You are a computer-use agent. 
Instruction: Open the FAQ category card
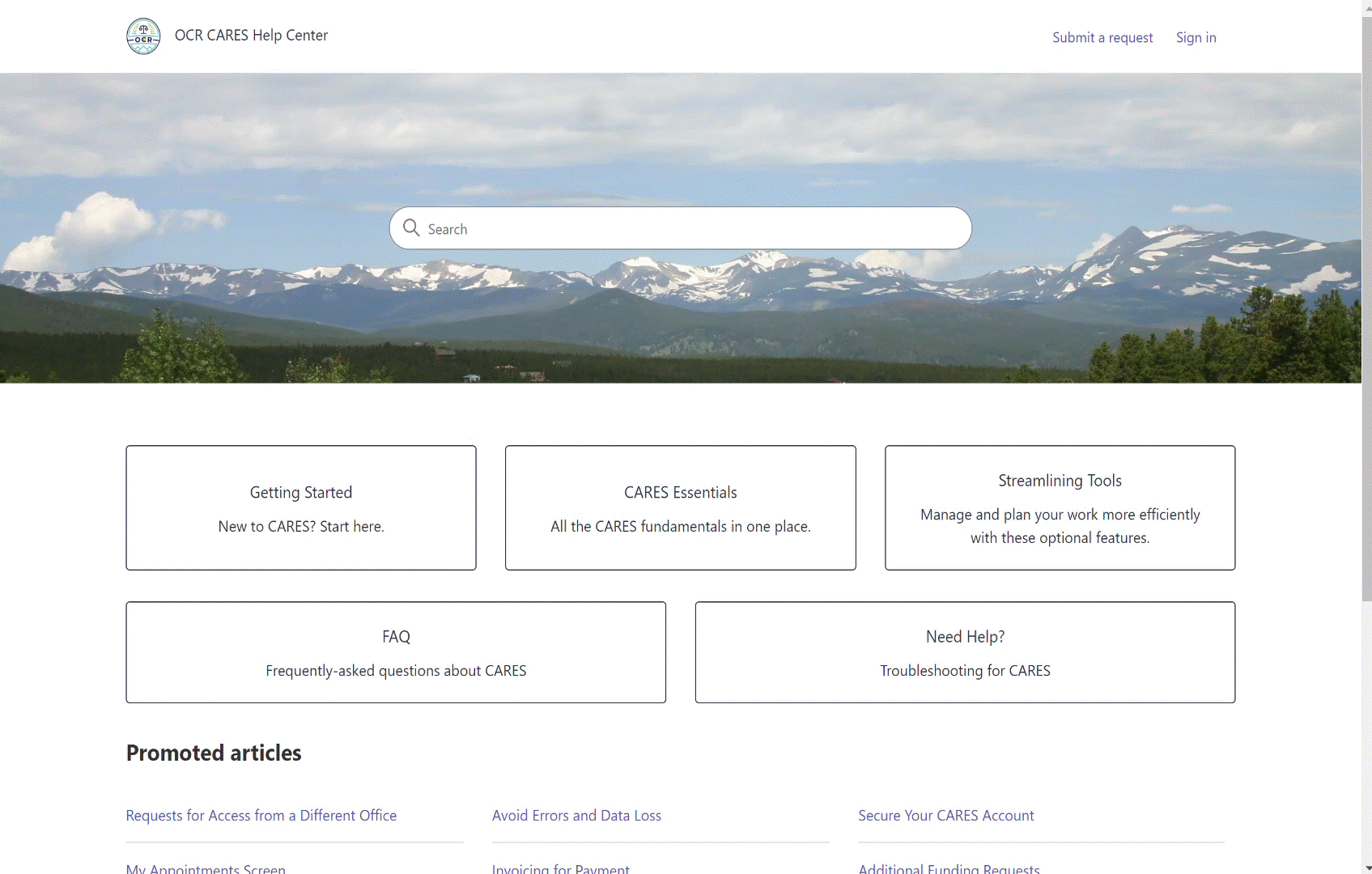396,652
